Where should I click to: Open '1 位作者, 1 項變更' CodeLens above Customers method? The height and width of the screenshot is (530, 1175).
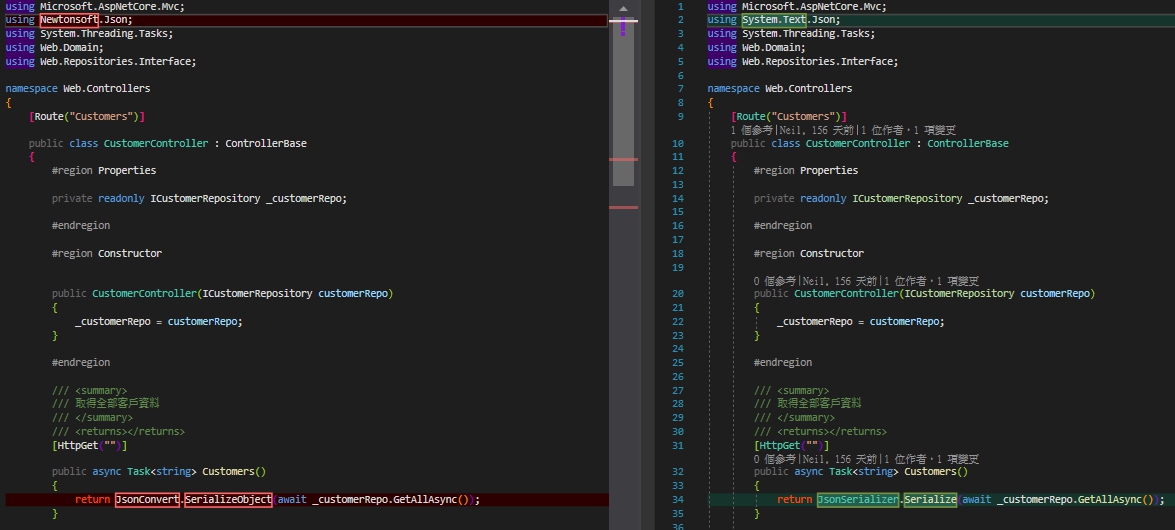932,459
